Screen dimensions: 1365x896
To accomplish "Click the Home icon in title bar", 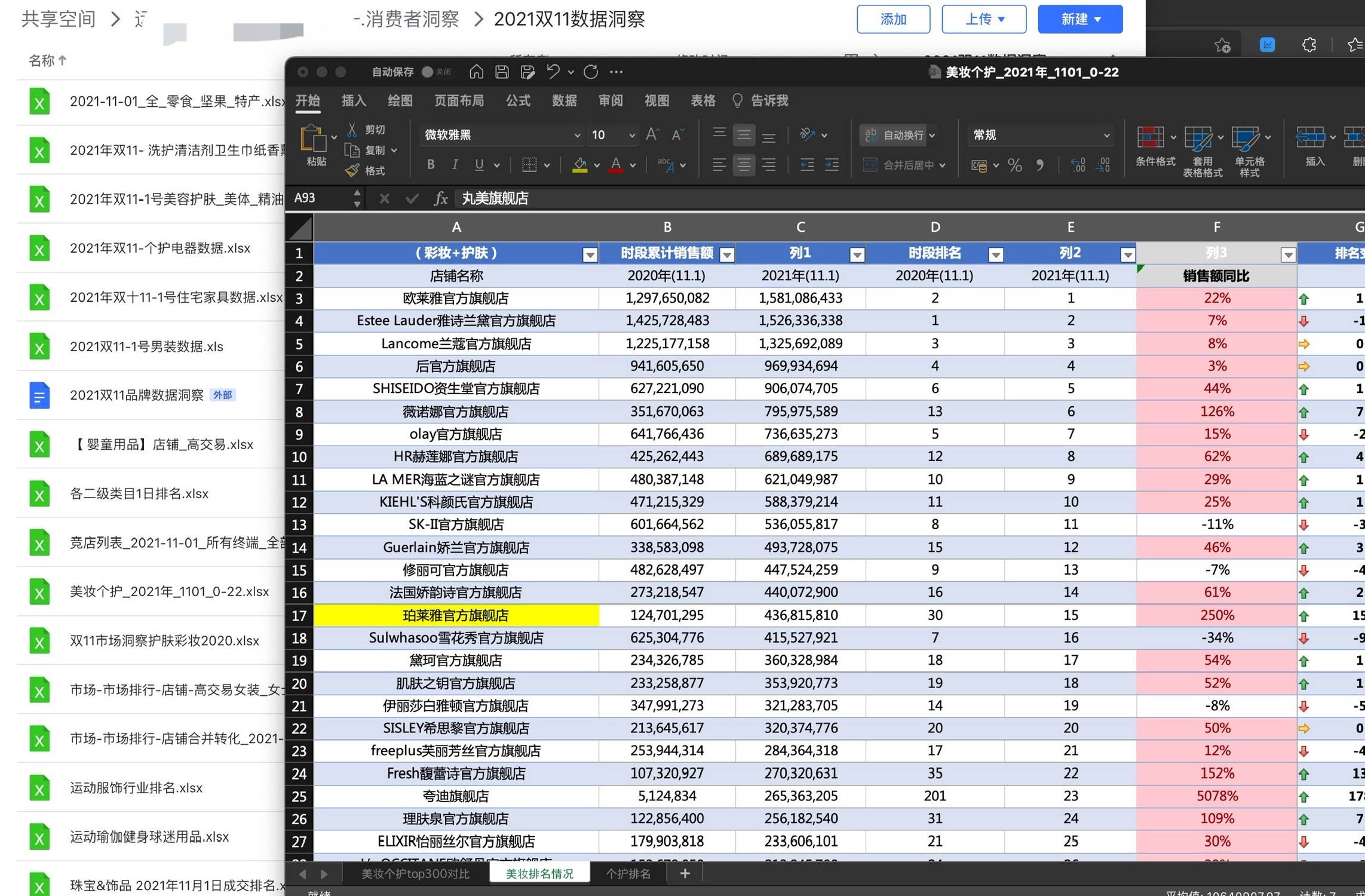I will coord(476,72).
